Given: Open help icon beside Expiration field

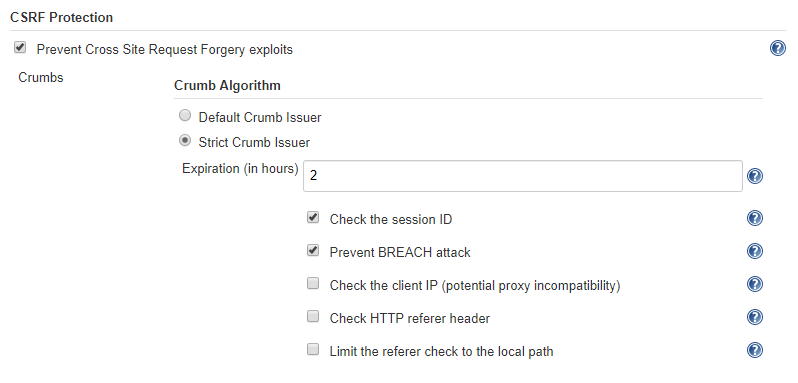Looking at the screenshot, I should [x=755, y=176].
